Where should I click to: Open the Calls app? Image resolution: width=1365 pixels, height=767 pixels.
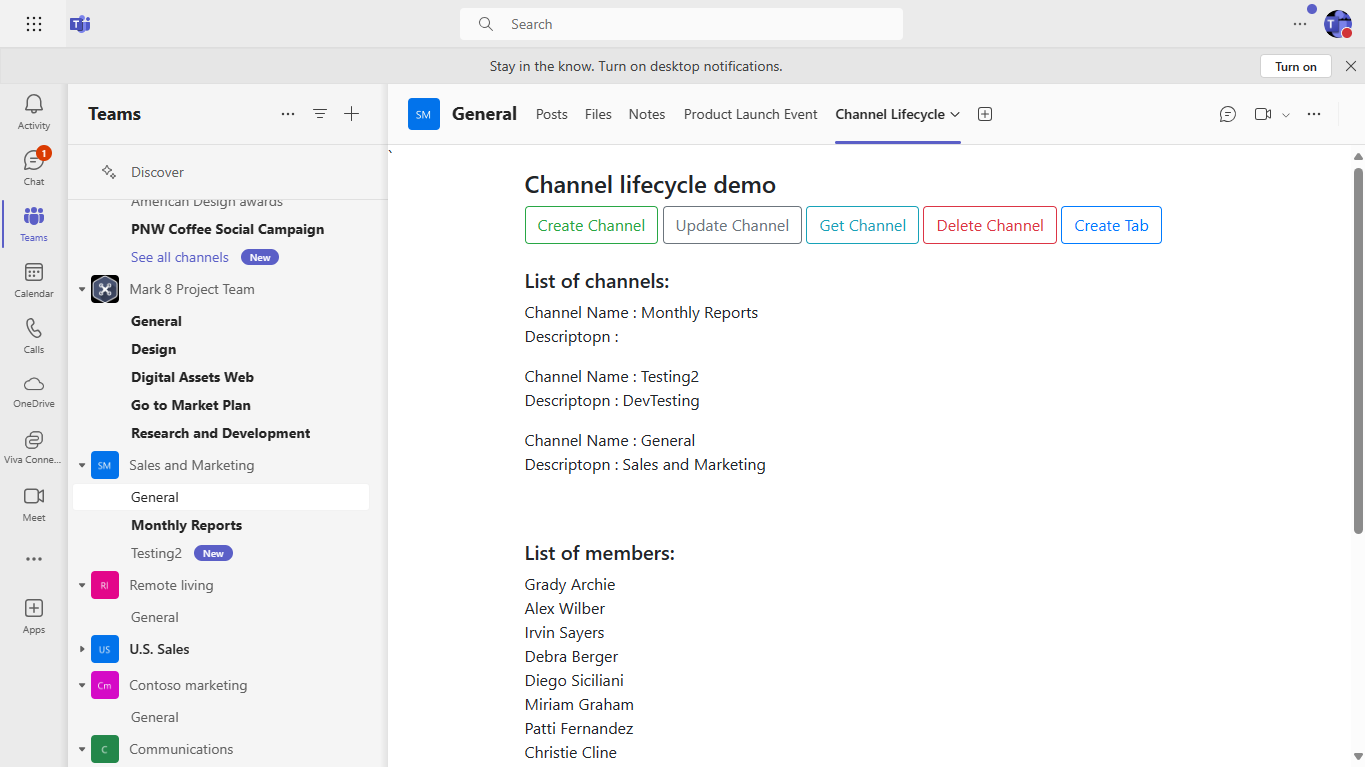click(x=34, y=336)
